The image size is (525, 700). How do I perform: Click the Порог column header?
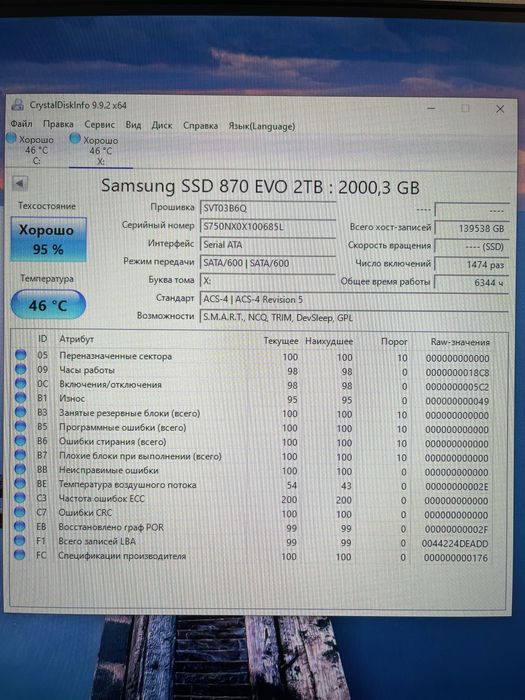click(394, 342)
